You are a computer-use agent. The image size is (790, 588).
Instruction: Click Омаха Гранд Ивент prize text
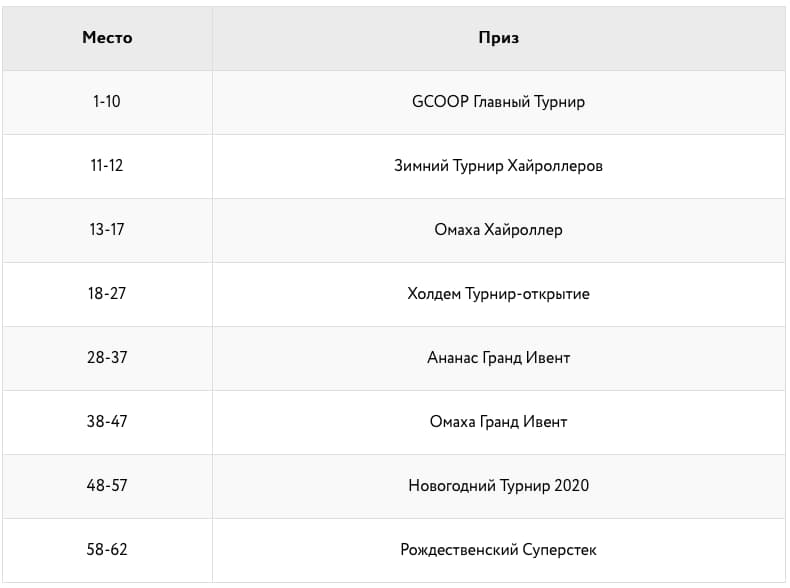tap(498, 422)
